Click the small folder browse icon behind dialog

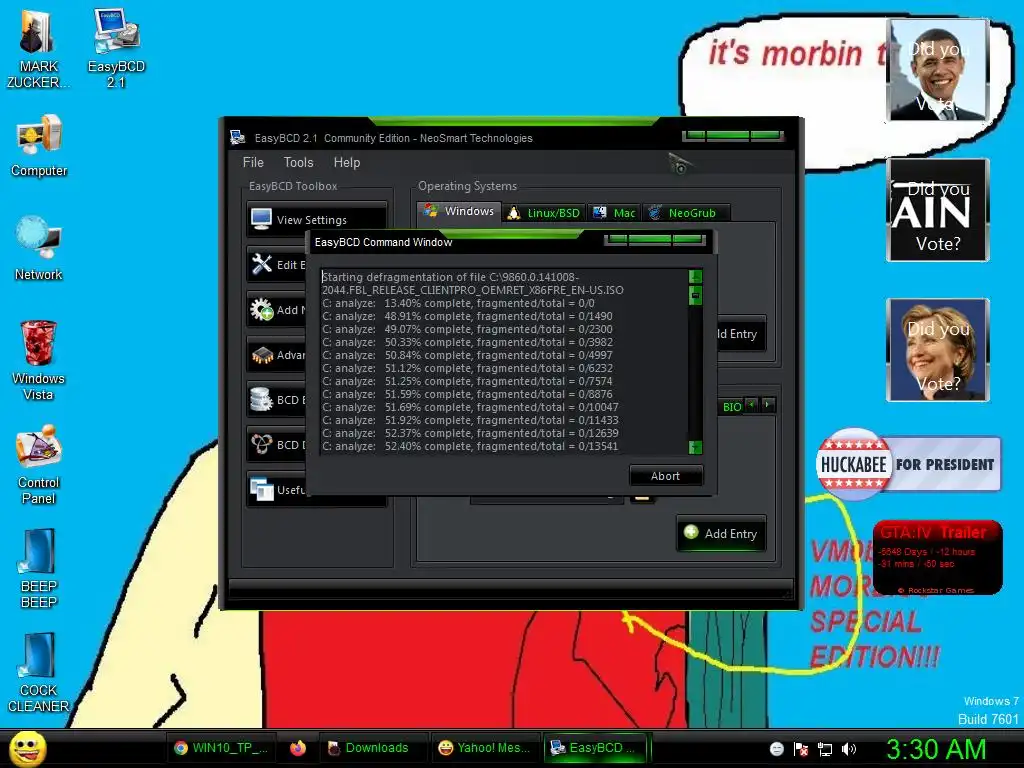tap(641, 498)
